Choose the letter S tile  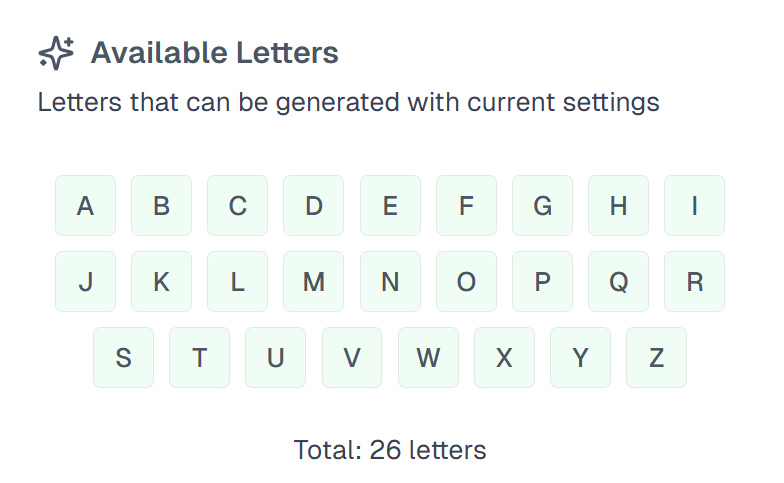tap(123, 358)
